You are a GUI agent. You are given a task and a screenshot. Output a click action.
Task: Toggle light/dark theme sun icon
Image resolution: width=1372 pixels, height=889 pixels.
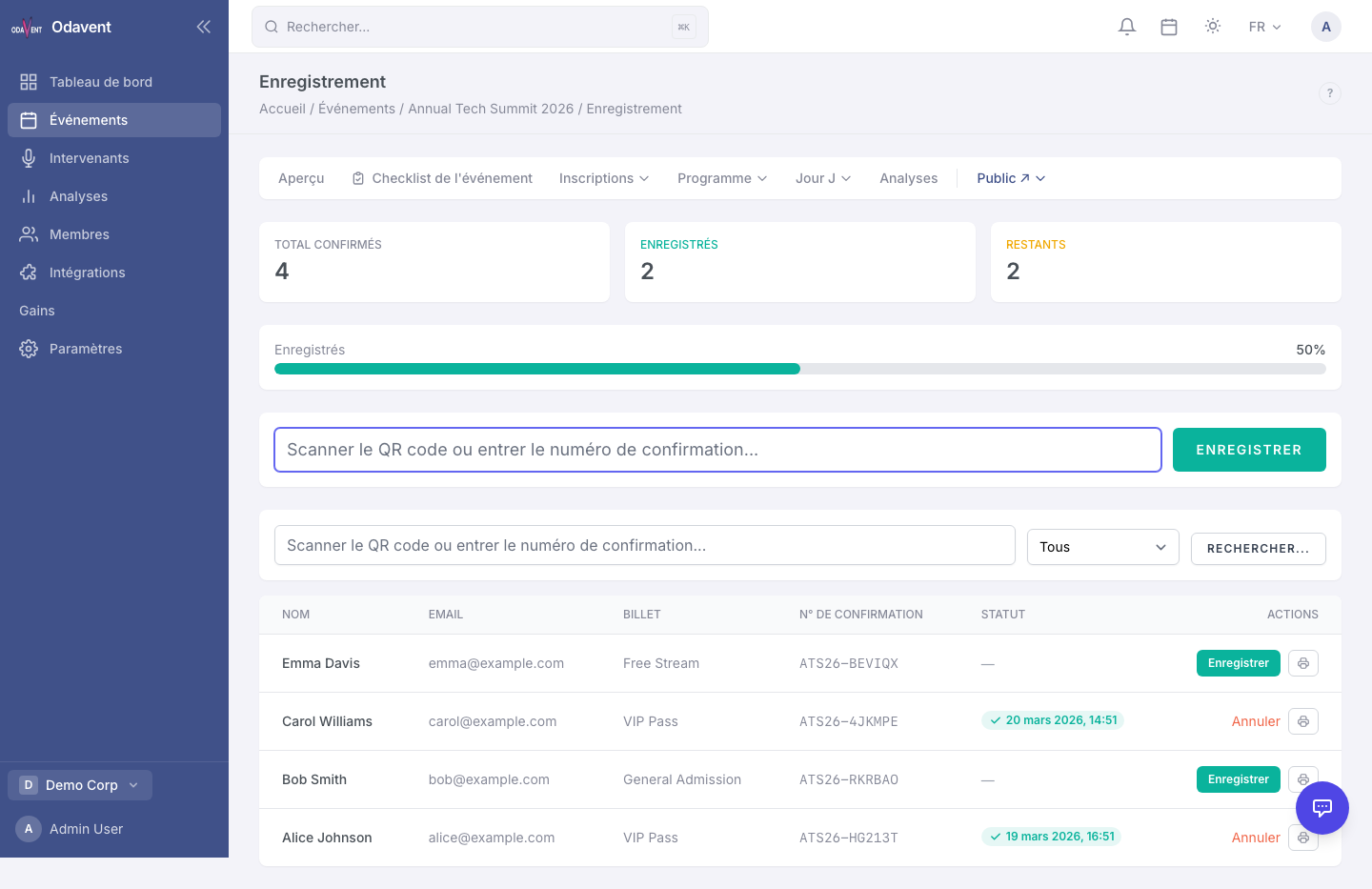[1213, 27]
